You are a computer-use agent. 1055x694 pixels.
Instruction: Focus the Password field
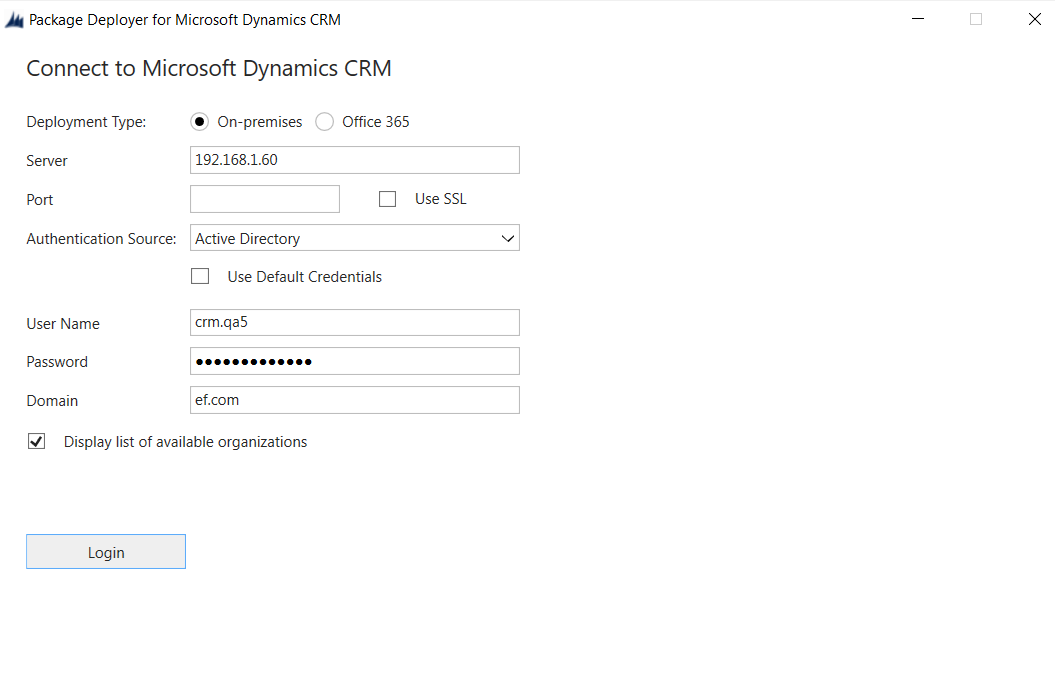[x=354, y=361]
